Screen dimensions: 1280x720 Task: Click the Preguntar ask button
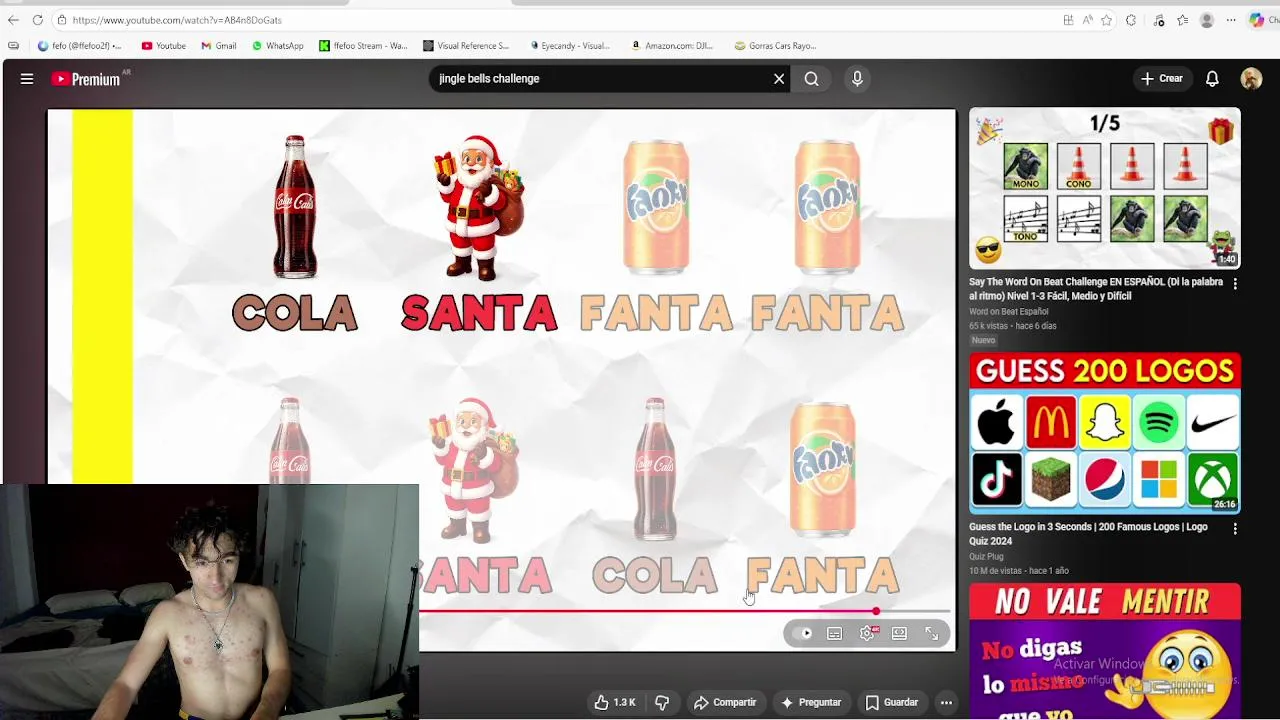(810, 703)
